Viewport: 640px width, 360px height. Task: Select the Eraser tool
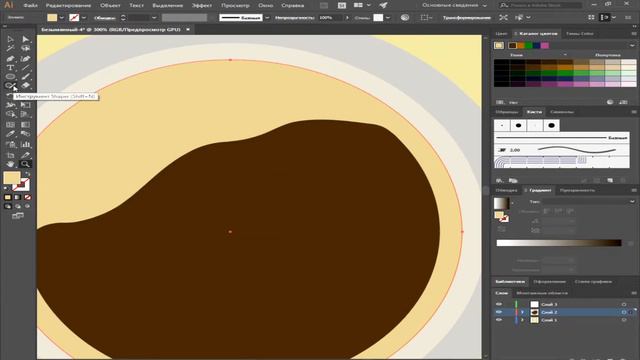coord(25,86)
